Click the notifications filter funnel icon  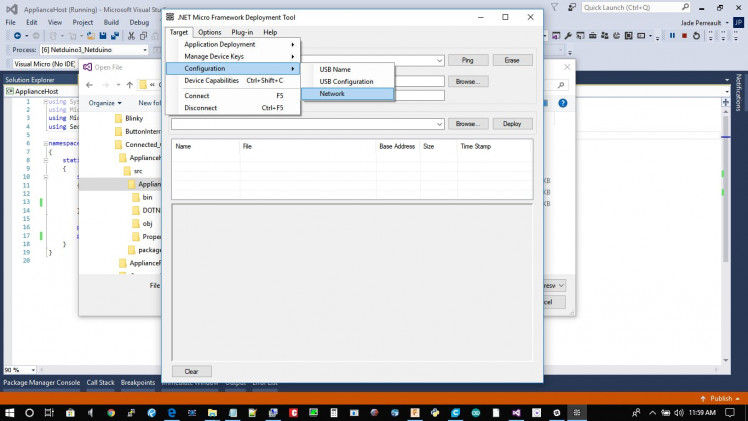554,7
